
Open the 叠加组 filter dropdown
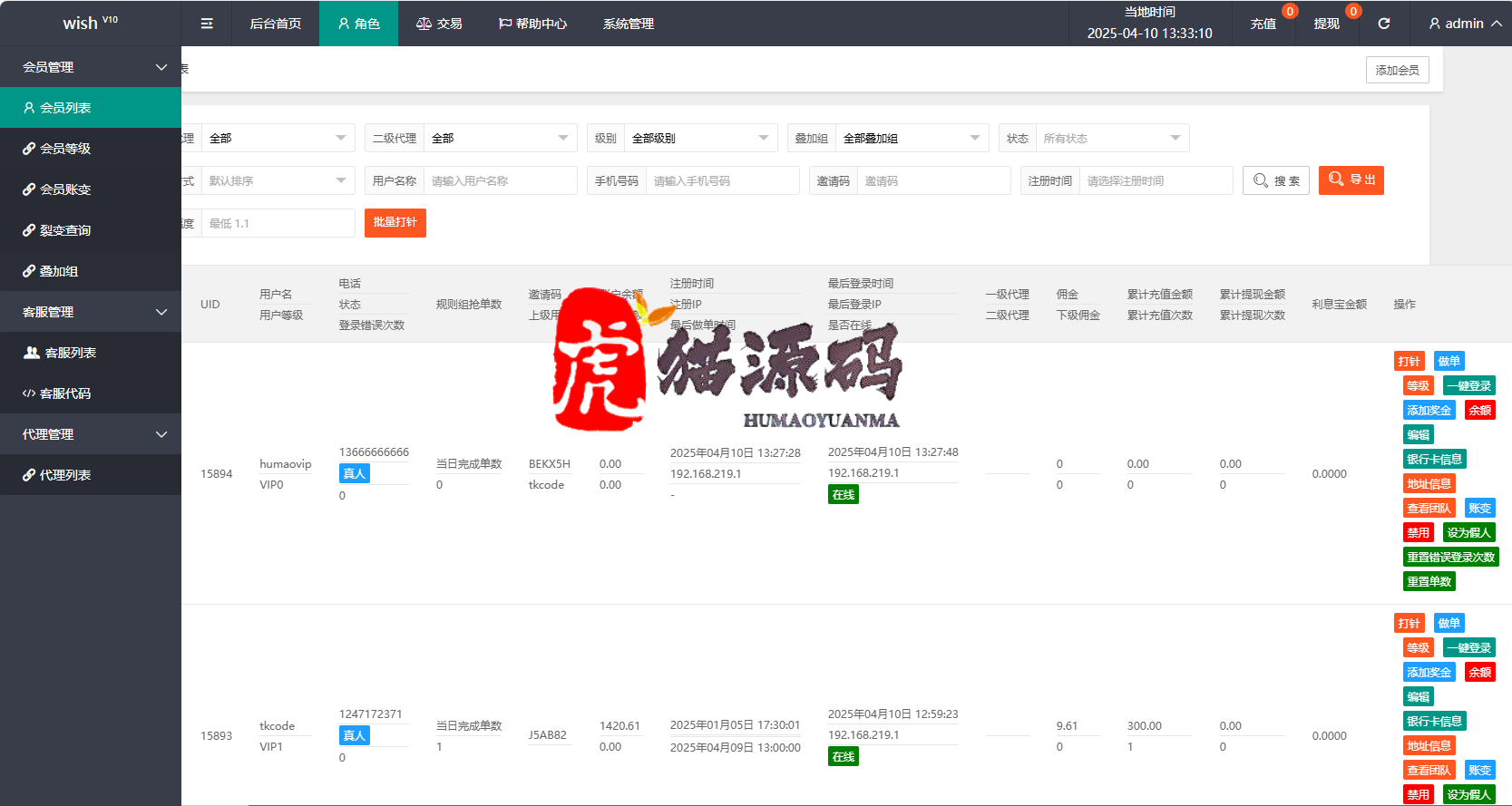pyautogui.click(x=912, y=138)
